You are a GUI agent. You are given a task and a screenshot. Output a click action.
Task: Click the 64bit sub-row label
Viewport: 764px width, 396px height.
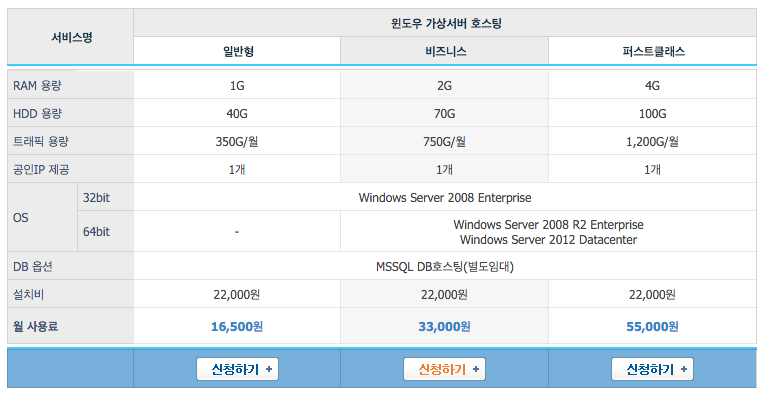pos(96,232)
